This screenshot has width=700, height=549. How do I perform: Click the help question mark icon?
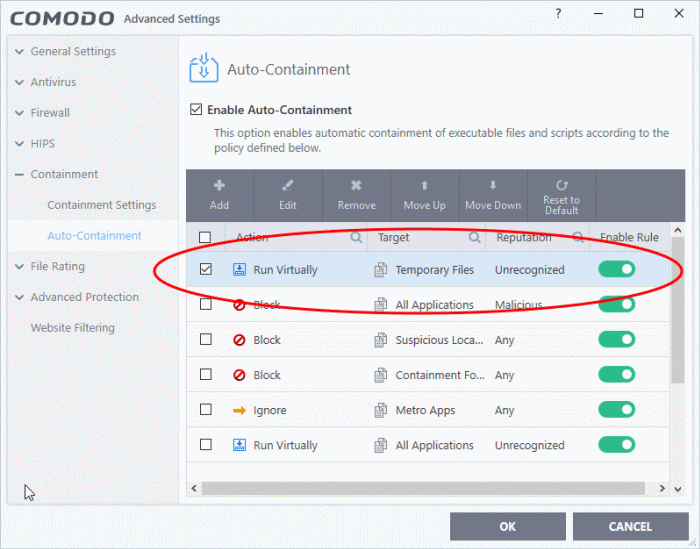(x=558, y=14)
